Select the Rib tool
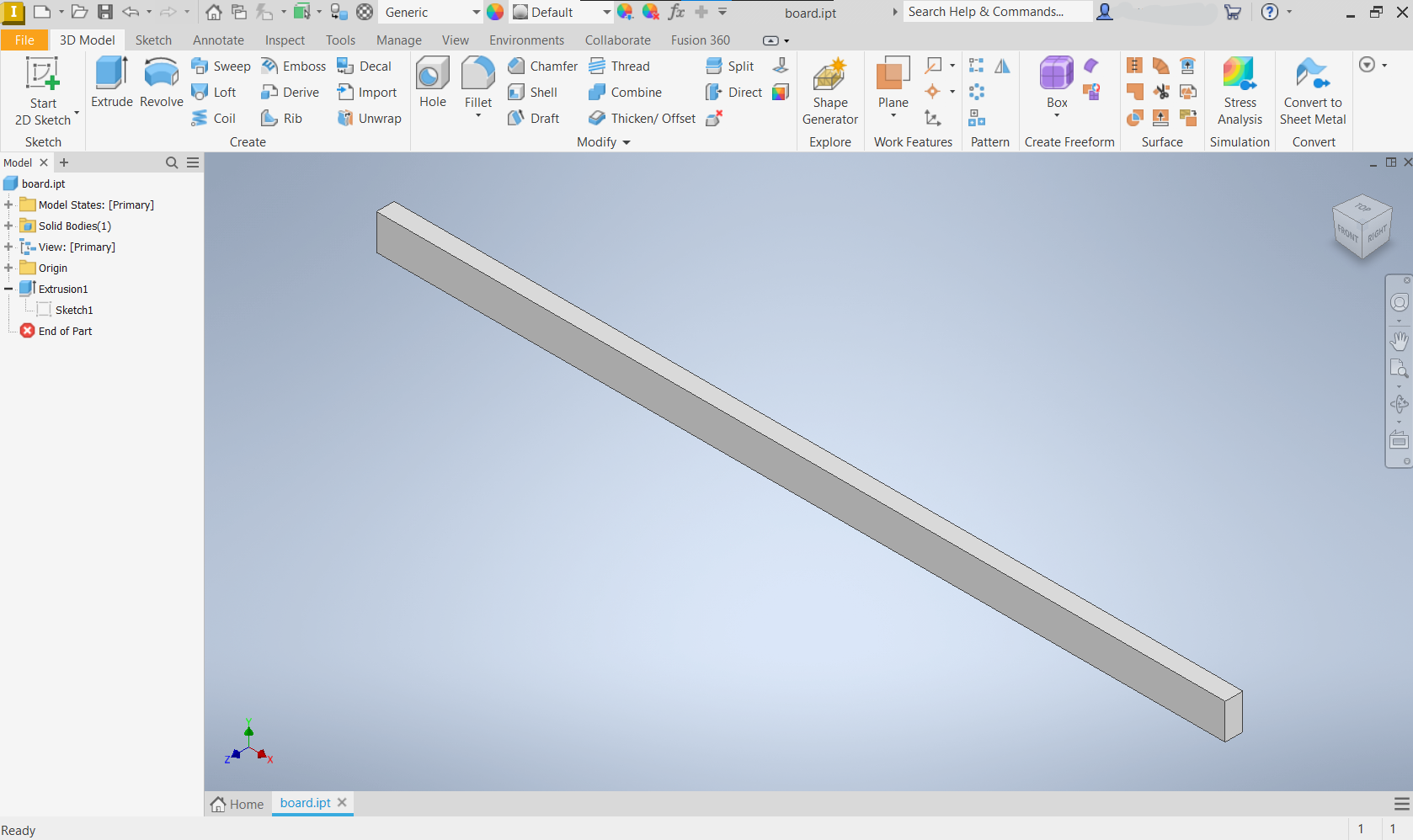1413x840 pixels. click(x=281, y=119)
